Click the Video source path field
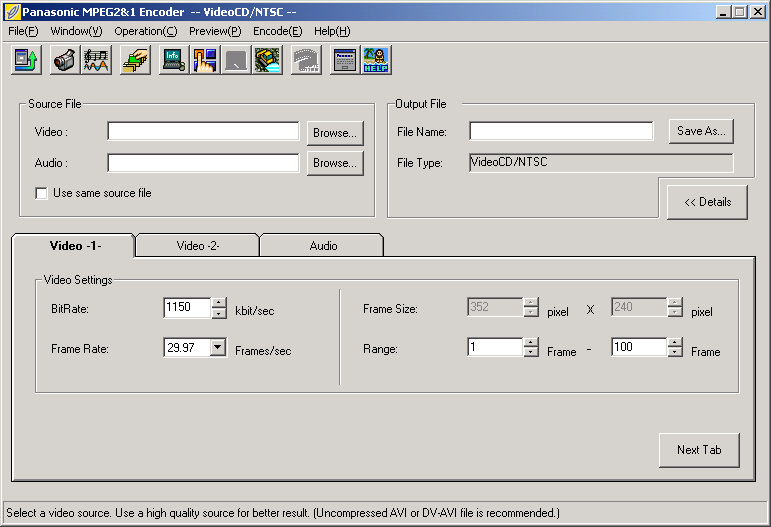Screen dimensions: 771x527 203,131
